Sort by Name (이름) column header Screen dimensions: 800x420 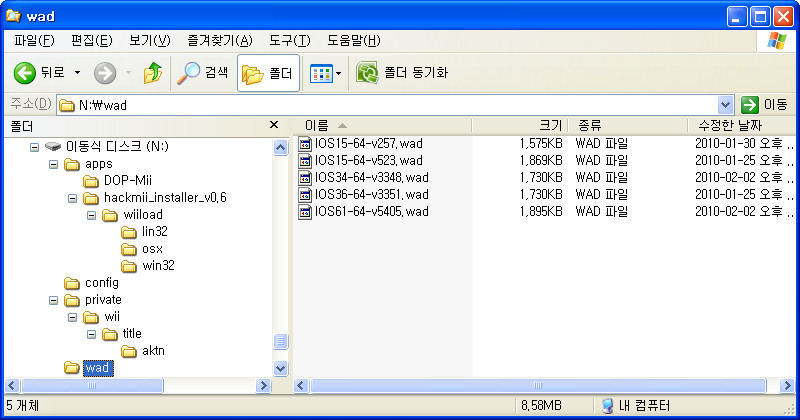point(383,126)
